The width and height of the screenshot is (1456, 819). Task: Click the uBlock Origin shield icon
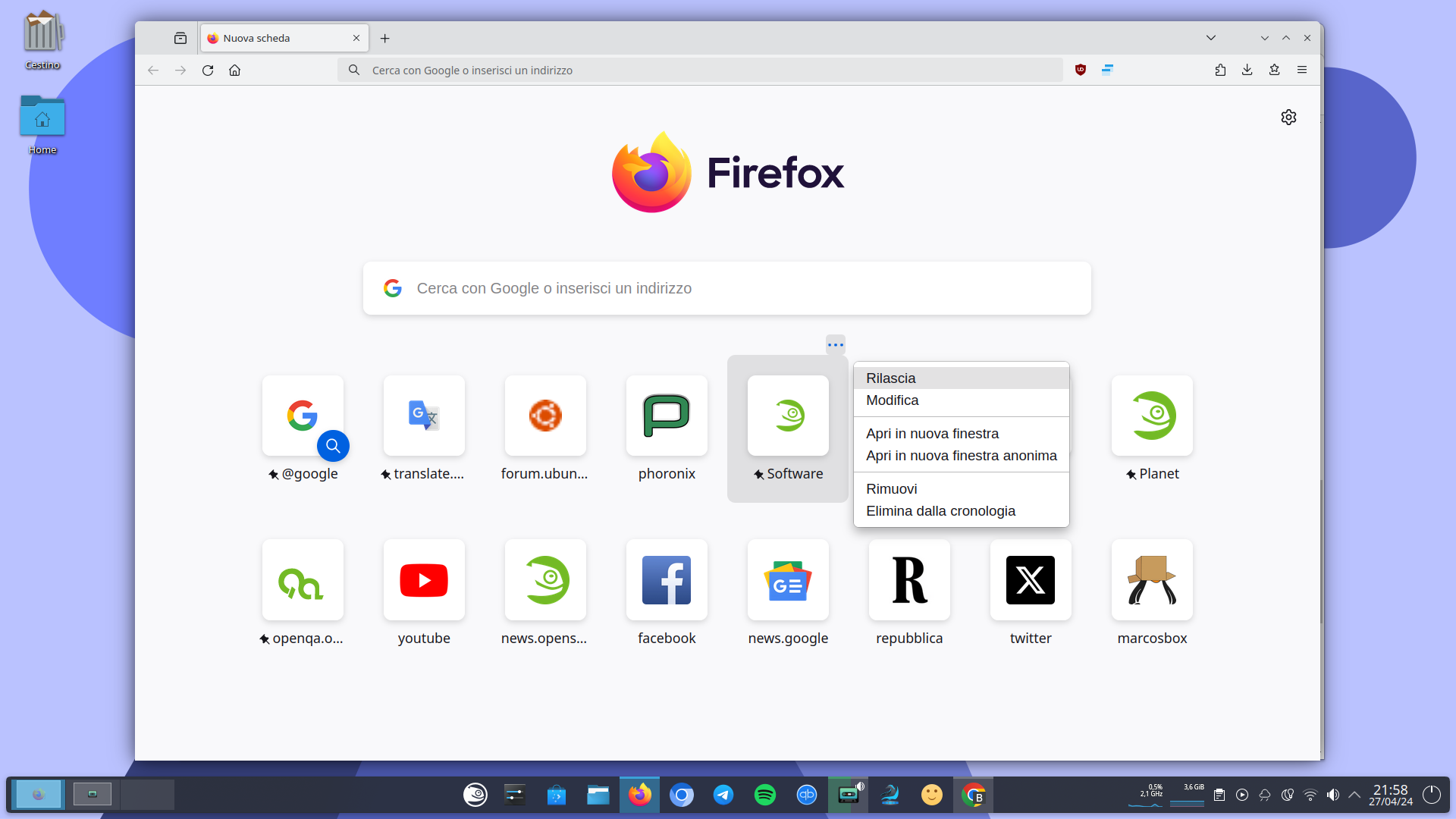point(1081,70)
